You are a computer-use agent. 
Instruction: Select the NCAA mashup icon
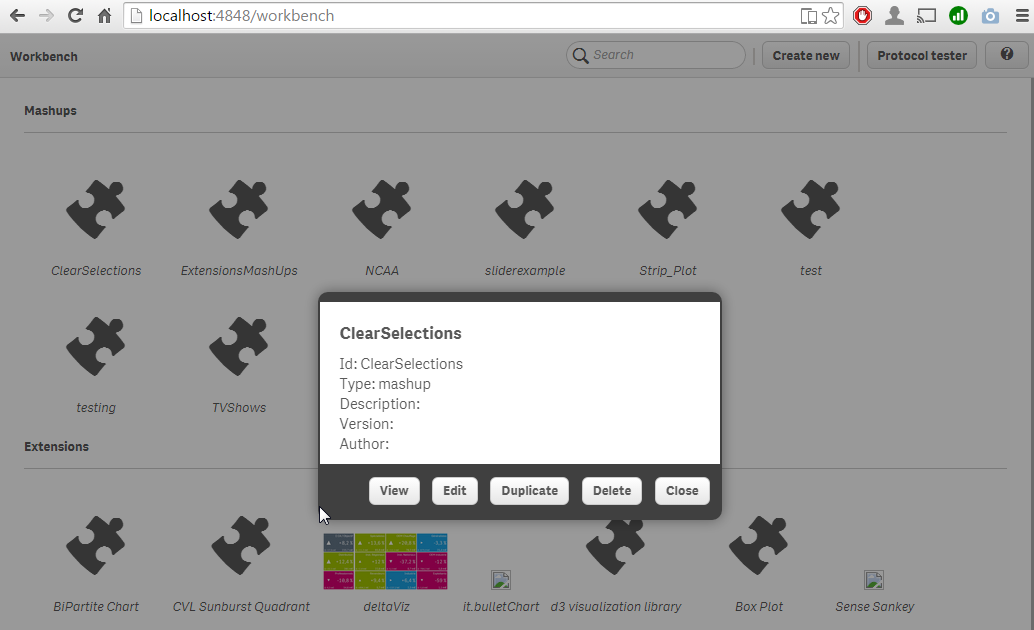(x=382, y=209)
